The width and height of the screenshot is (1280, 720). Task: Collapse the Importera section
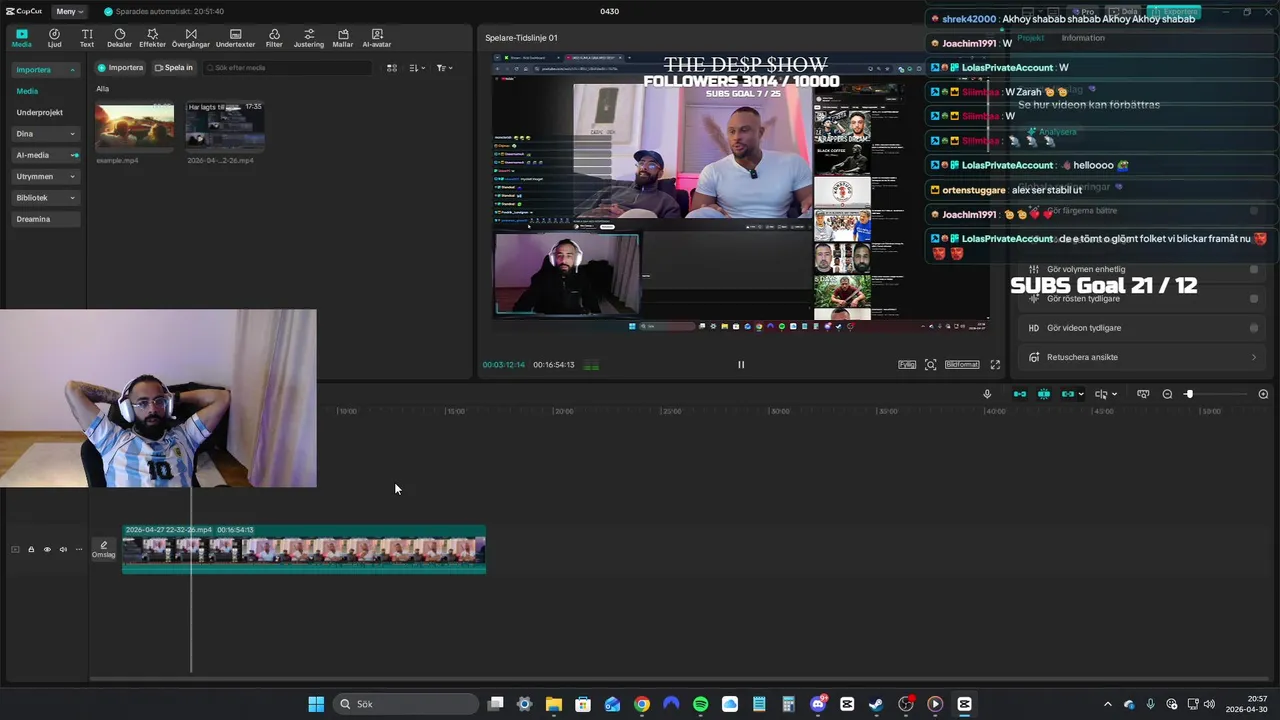pyautogui.click(x=72, y=70)
